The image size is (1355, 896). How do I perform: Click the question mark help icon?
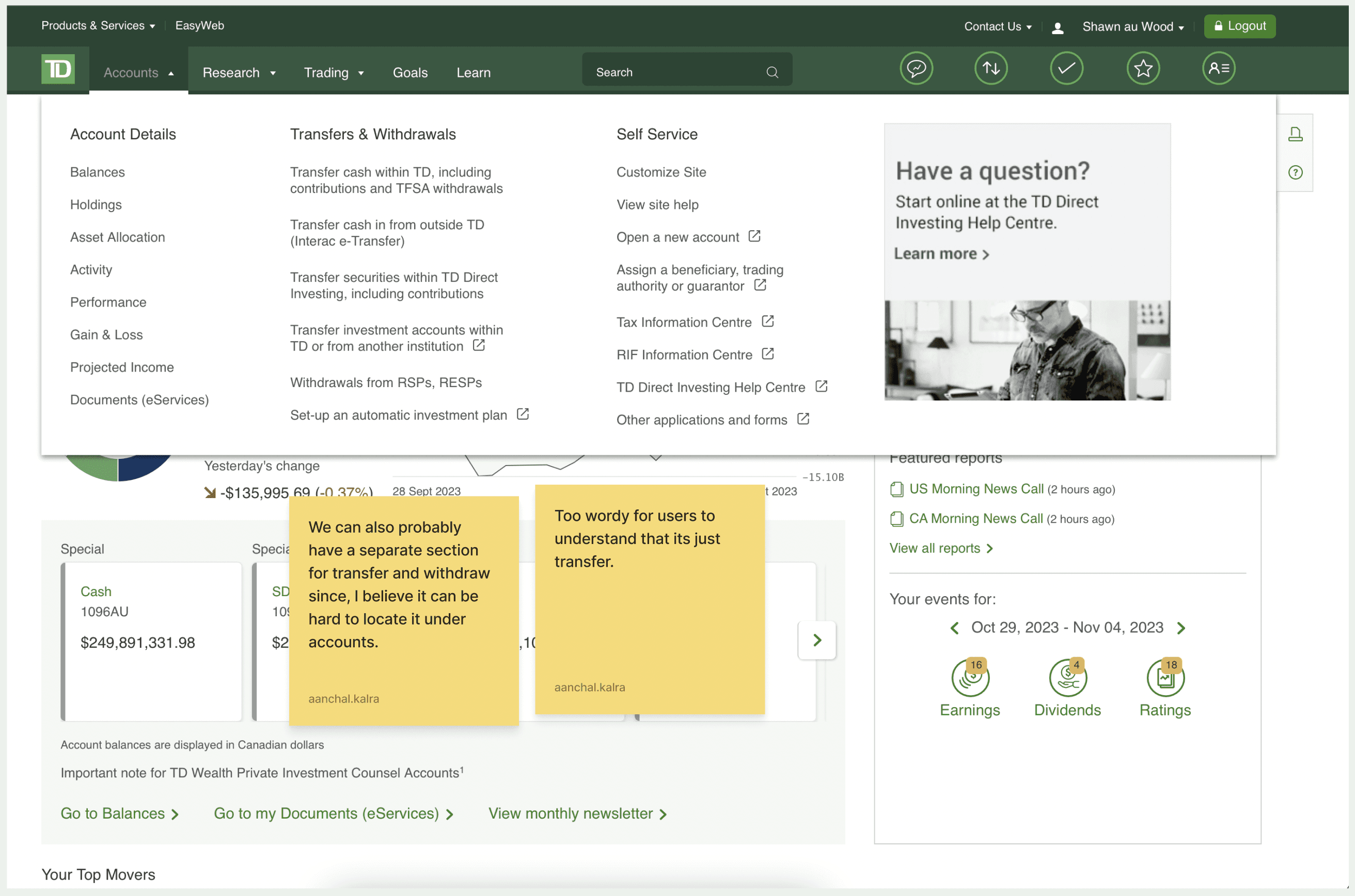[x=1295, y=172]
